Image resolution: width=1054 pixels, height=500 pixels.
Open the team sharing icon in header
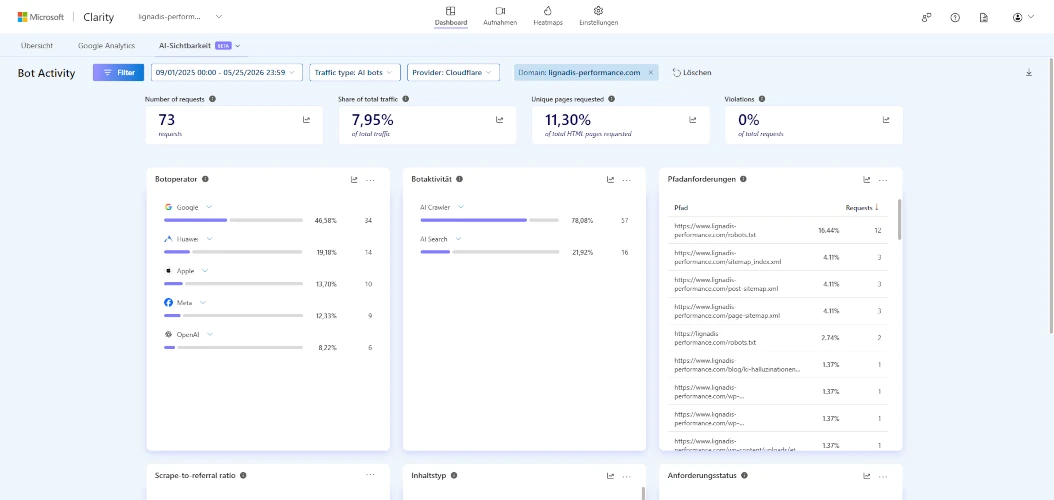click(926, 17)
